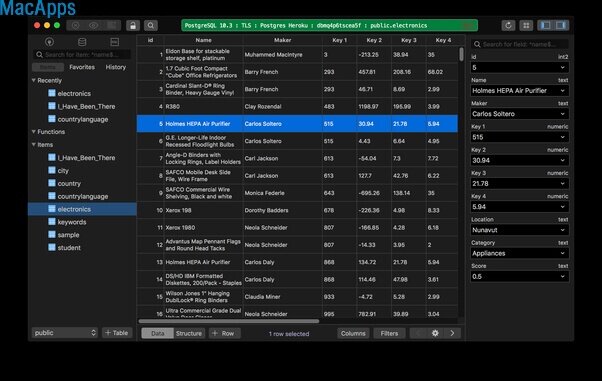Image resolution: width=602 pixels, height=381 pixels.
Task: Click the Muhammed MacIntyre maker cell
Action: click(283, 55)
